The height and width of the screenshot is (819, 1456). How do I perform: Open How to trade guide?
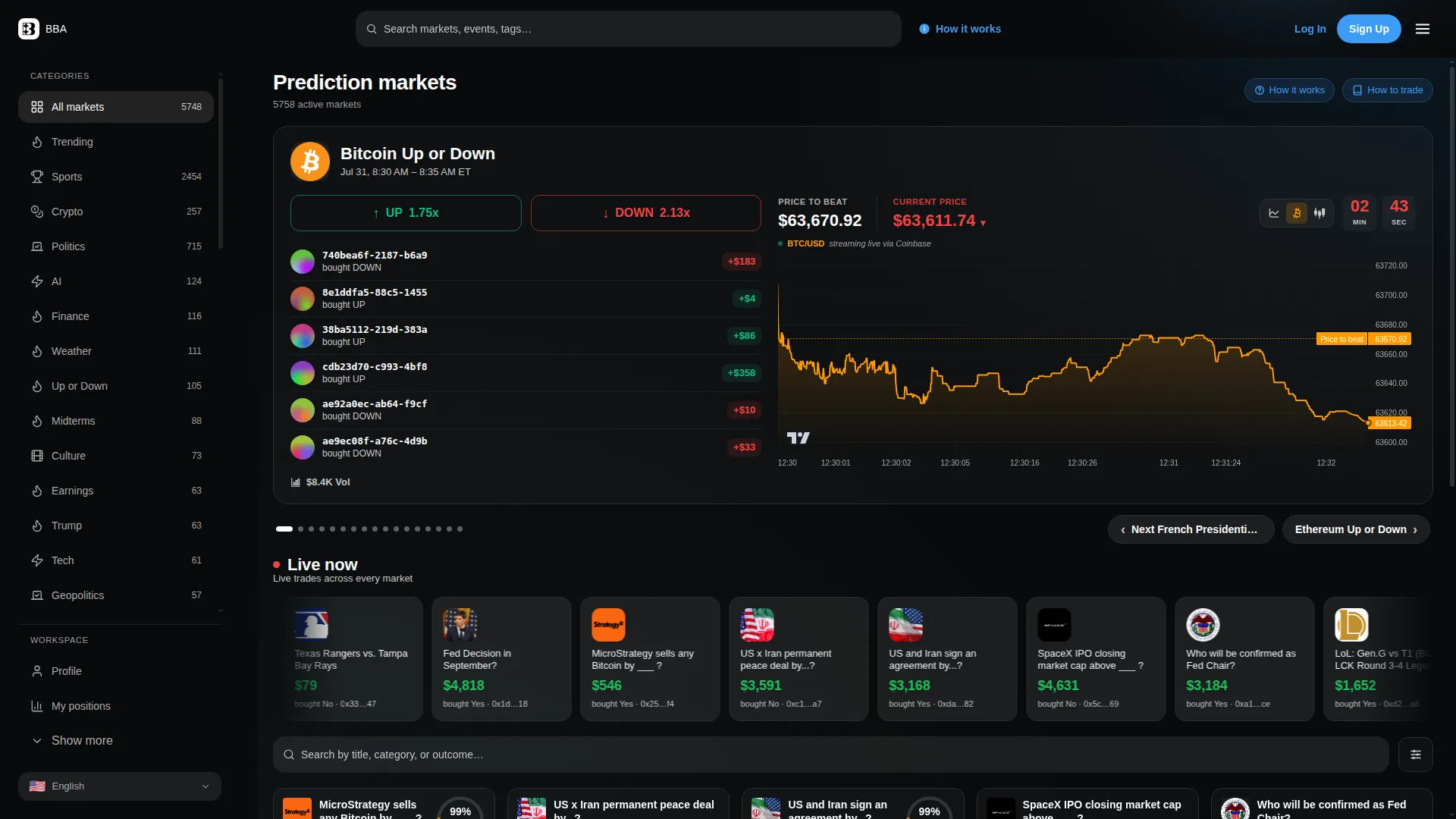tap(1387, 90)
